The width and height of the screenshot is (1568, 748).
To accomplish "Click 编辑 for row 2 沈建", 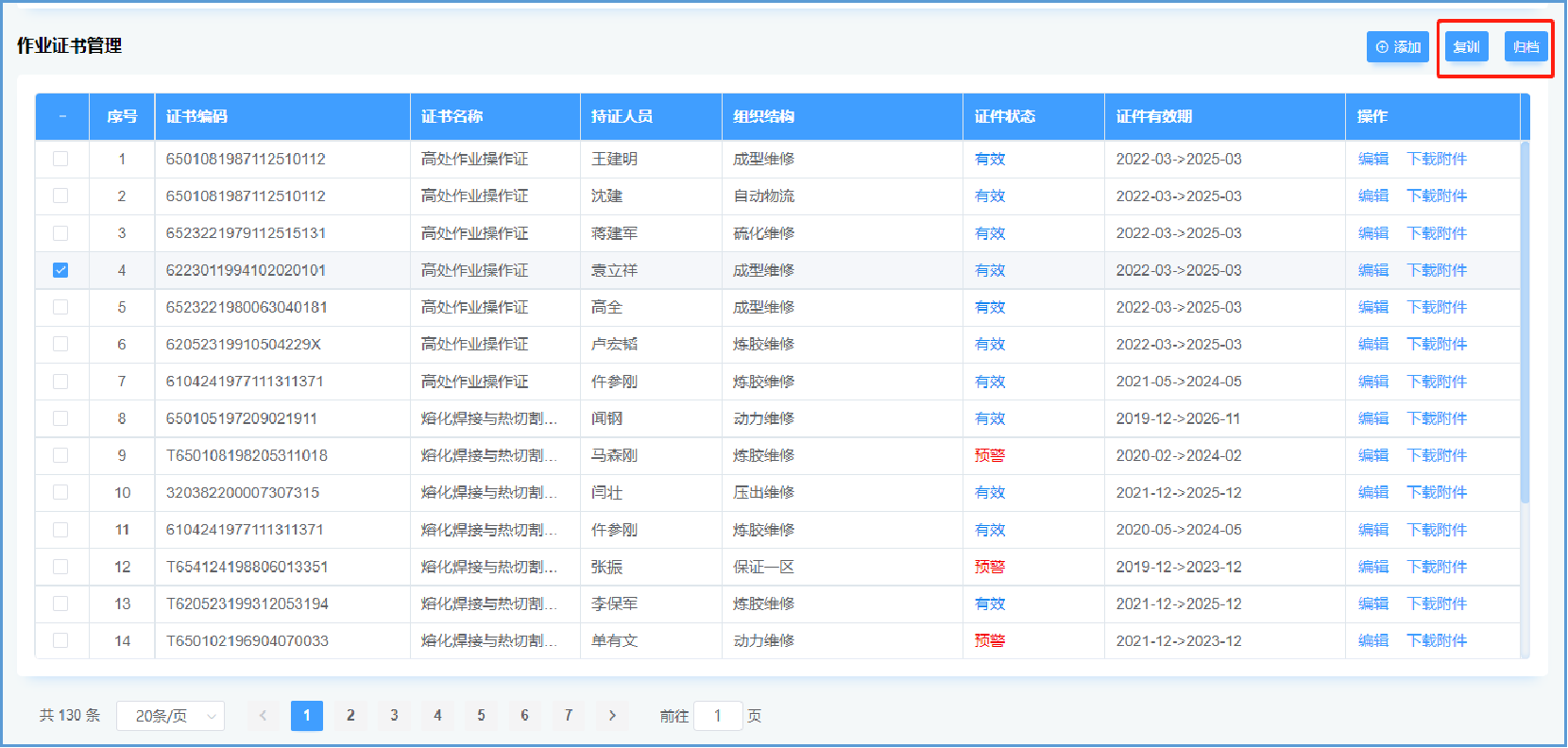I will [1373, 195].
